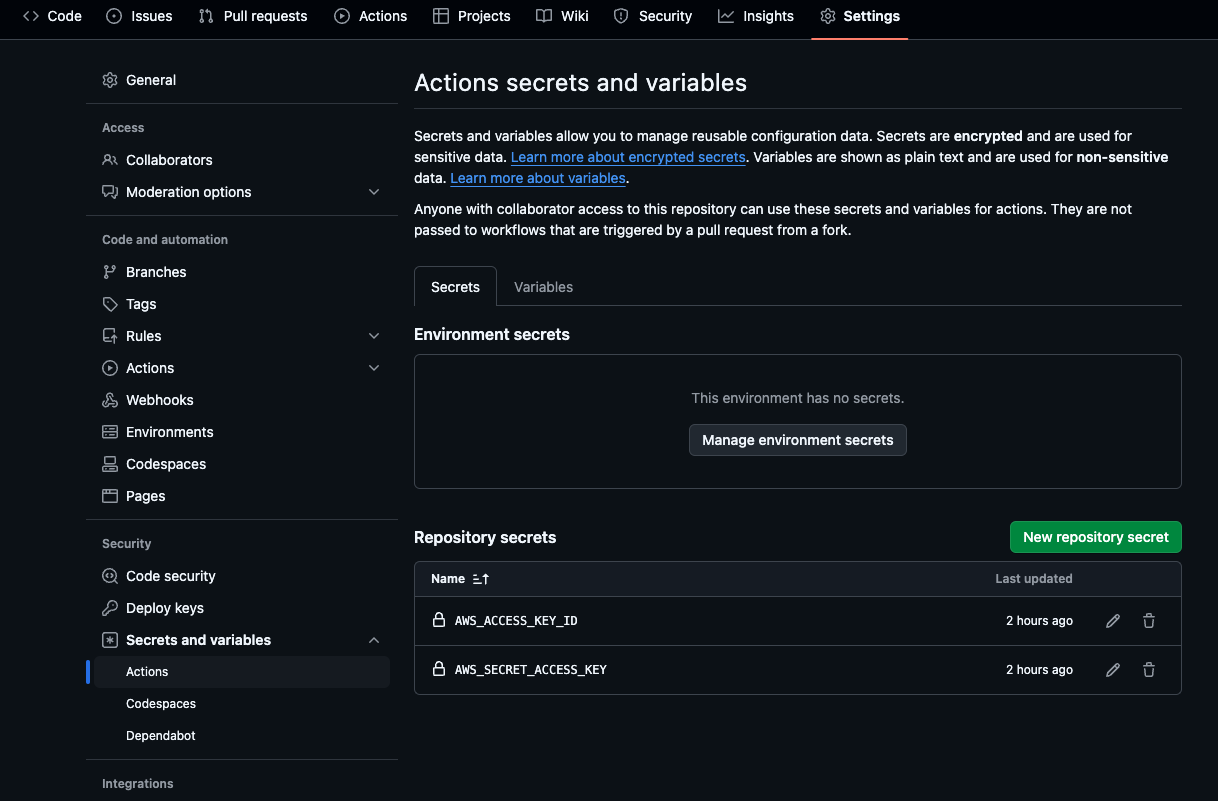Open Tags settings in sidebar
Image resolution: width=1218 pixels, height=801 pixels.
point(141,304)
